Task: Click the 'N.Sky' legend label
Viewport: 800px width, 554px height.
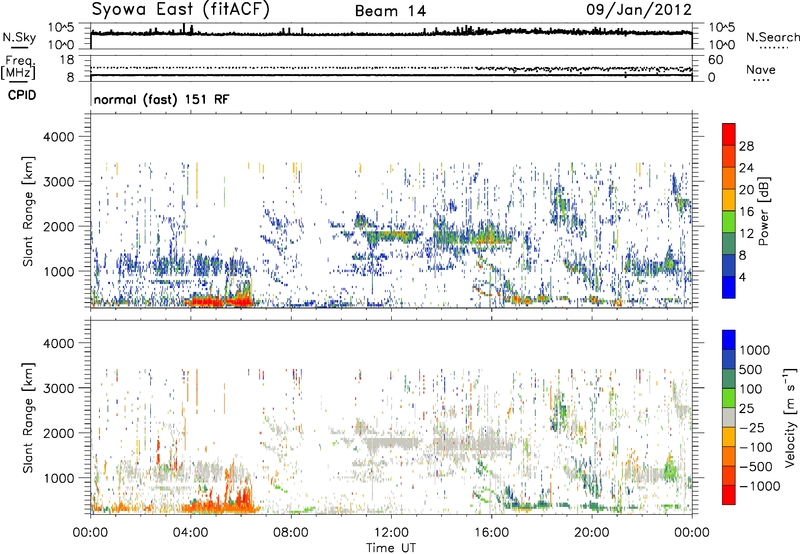Action: [19, 37]
